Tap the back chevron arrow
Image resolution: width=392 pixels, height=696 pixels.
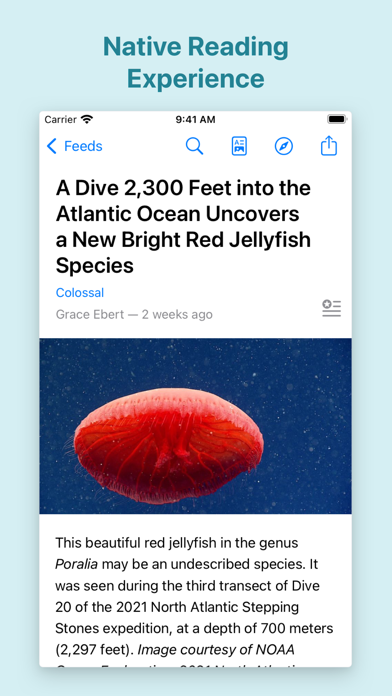(x=51, y=146)
